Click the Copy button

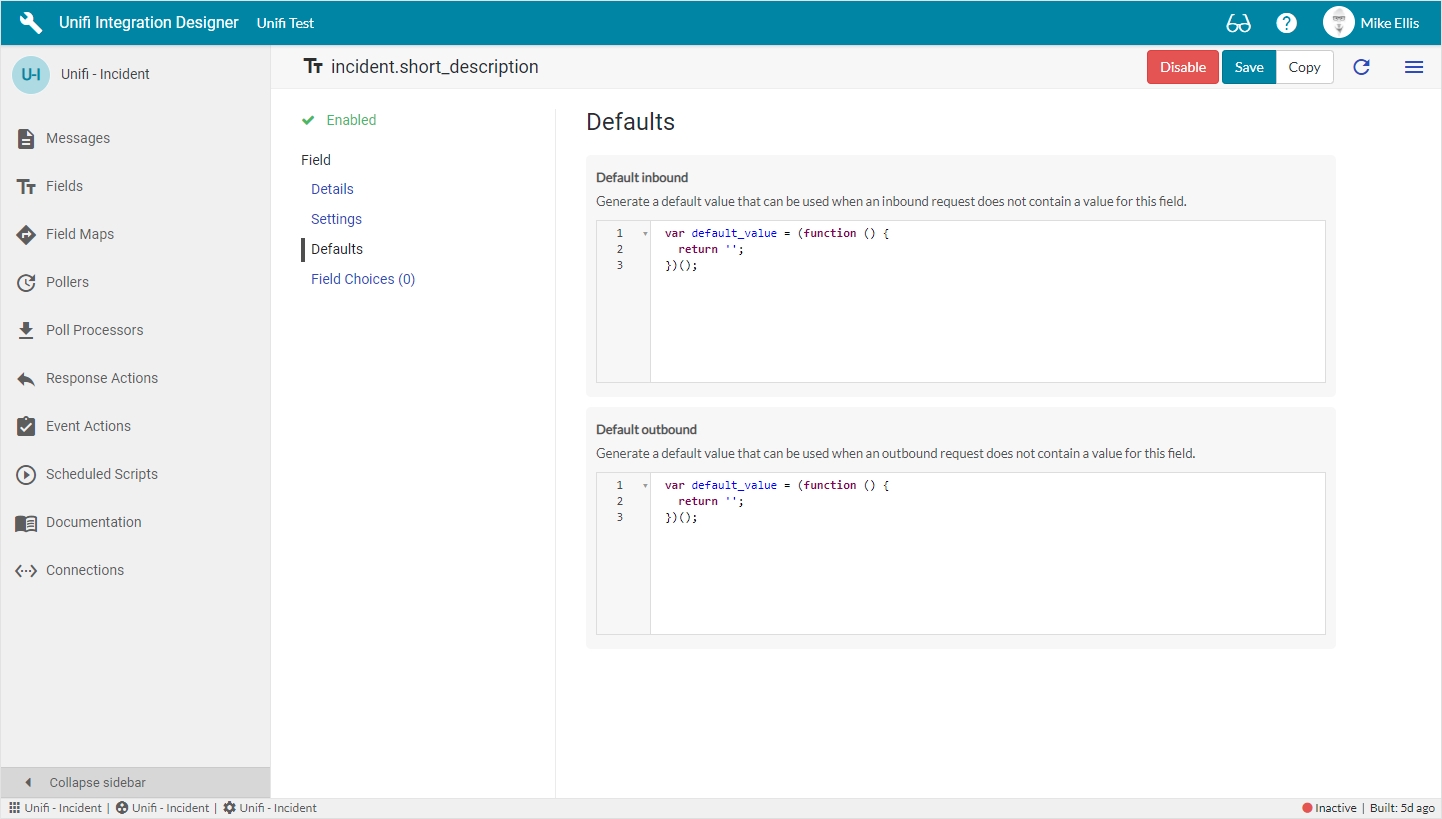point(1304,67)
